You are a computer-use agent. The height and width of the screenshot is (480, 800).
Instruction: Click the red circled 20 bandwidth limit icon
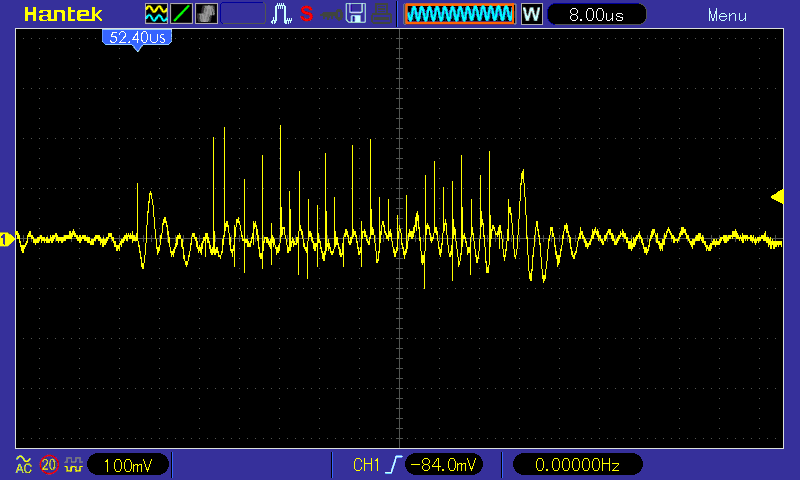49,464
